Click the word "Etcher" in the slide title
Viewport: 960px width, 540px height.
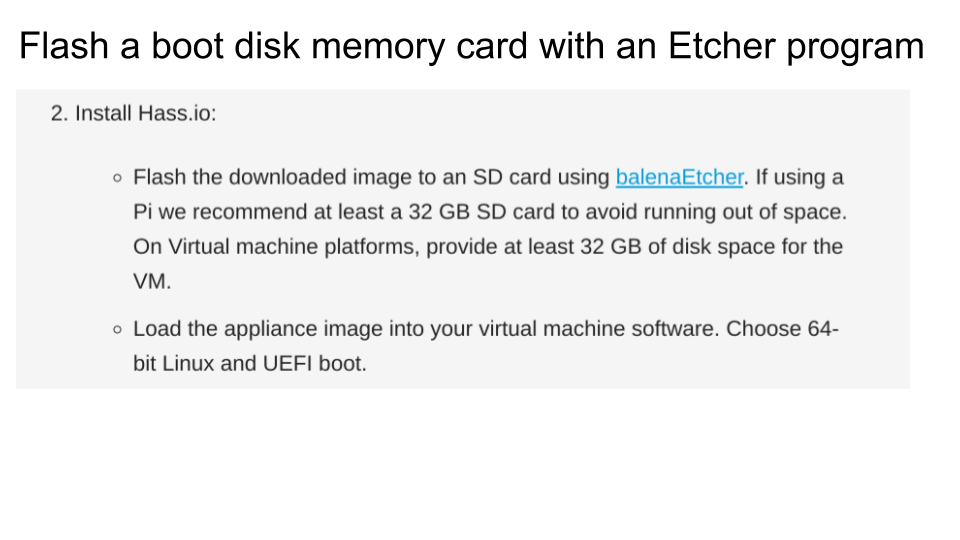click(721, 45)
